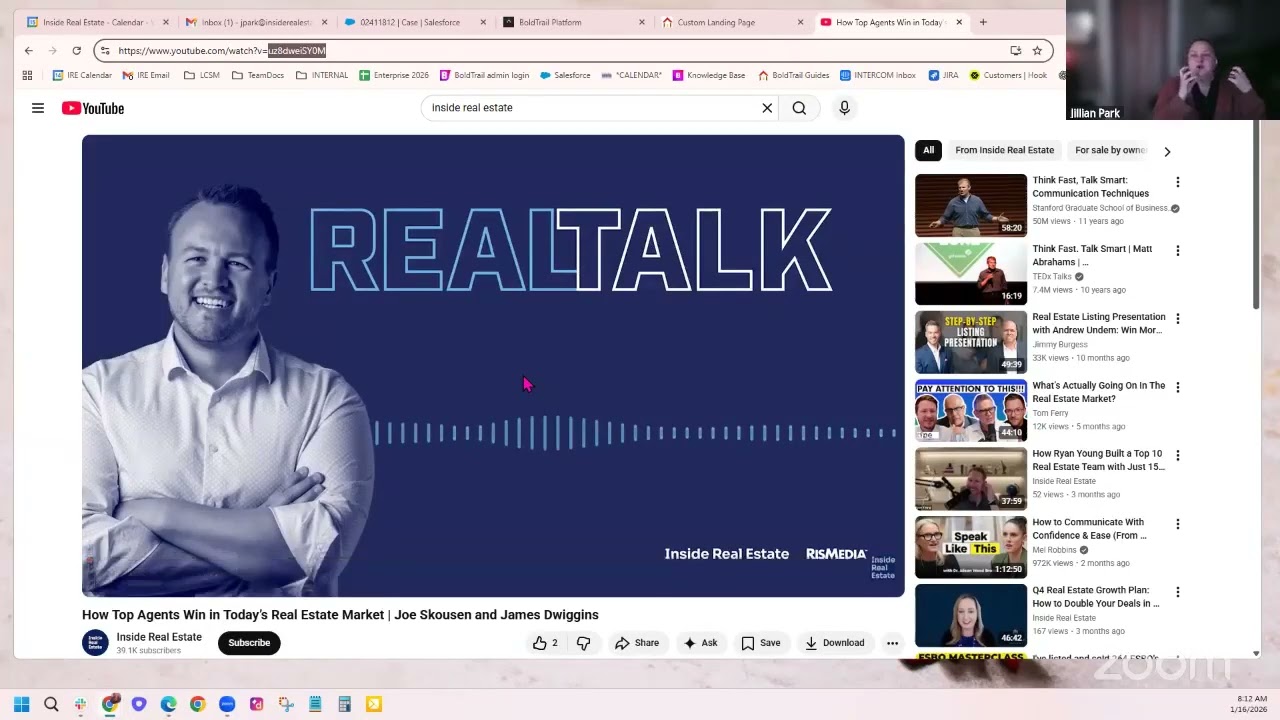
Task: Switch to the Custom Landing Page tab
Action: (x=733, y=22)
